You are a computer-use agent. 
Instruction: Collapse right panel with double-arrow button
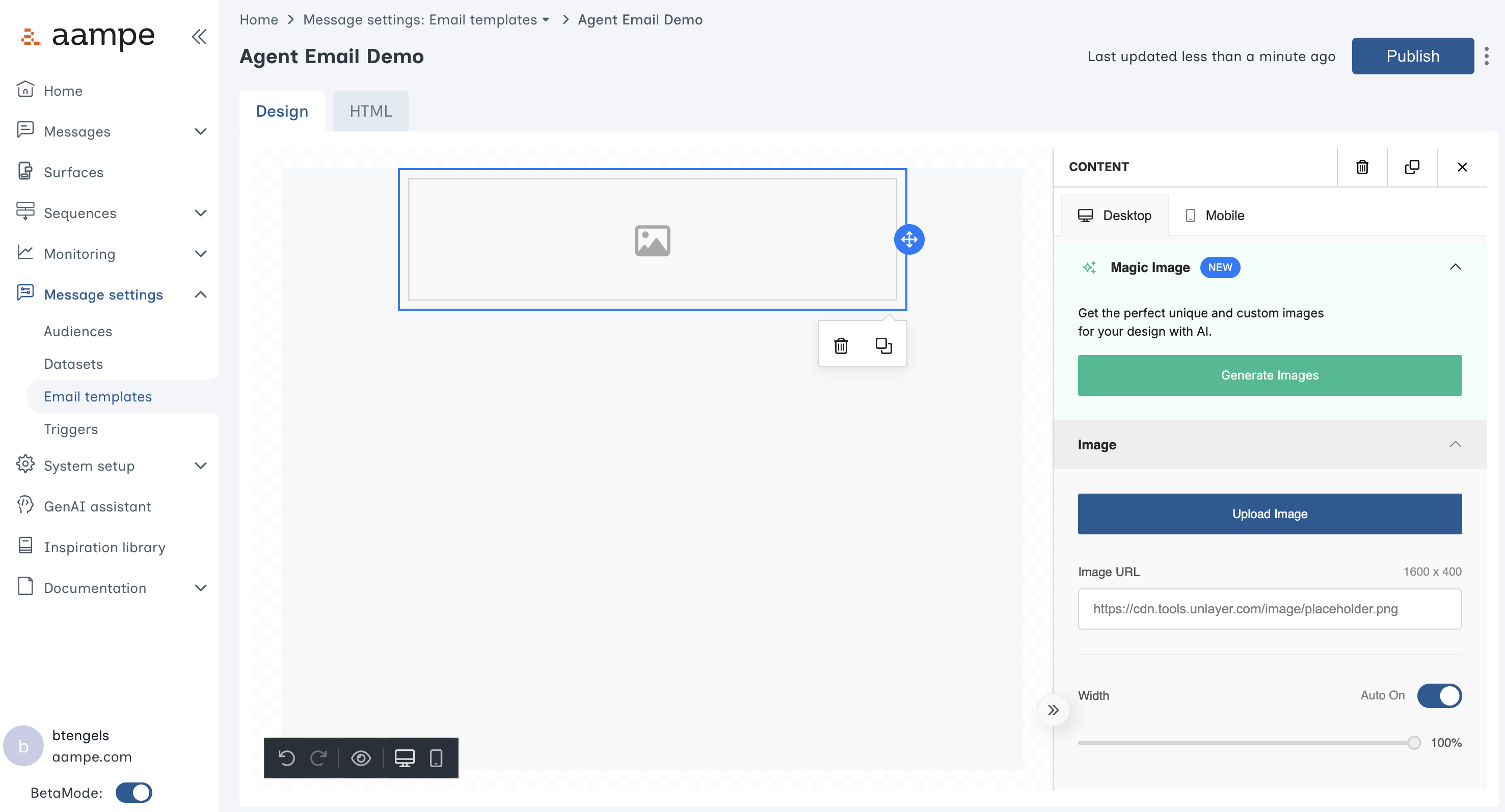pos(1053,710)
